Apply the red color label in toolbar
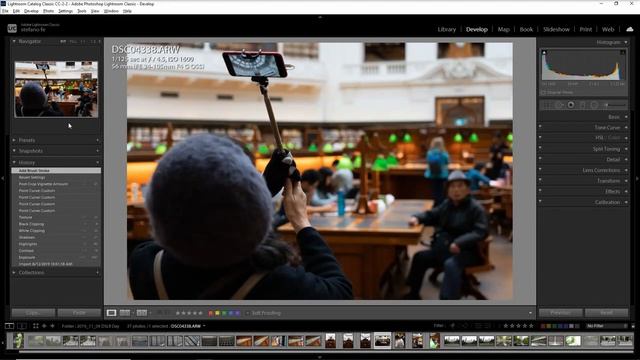Screen dimensions: 640x360 [x=211, y=313]
